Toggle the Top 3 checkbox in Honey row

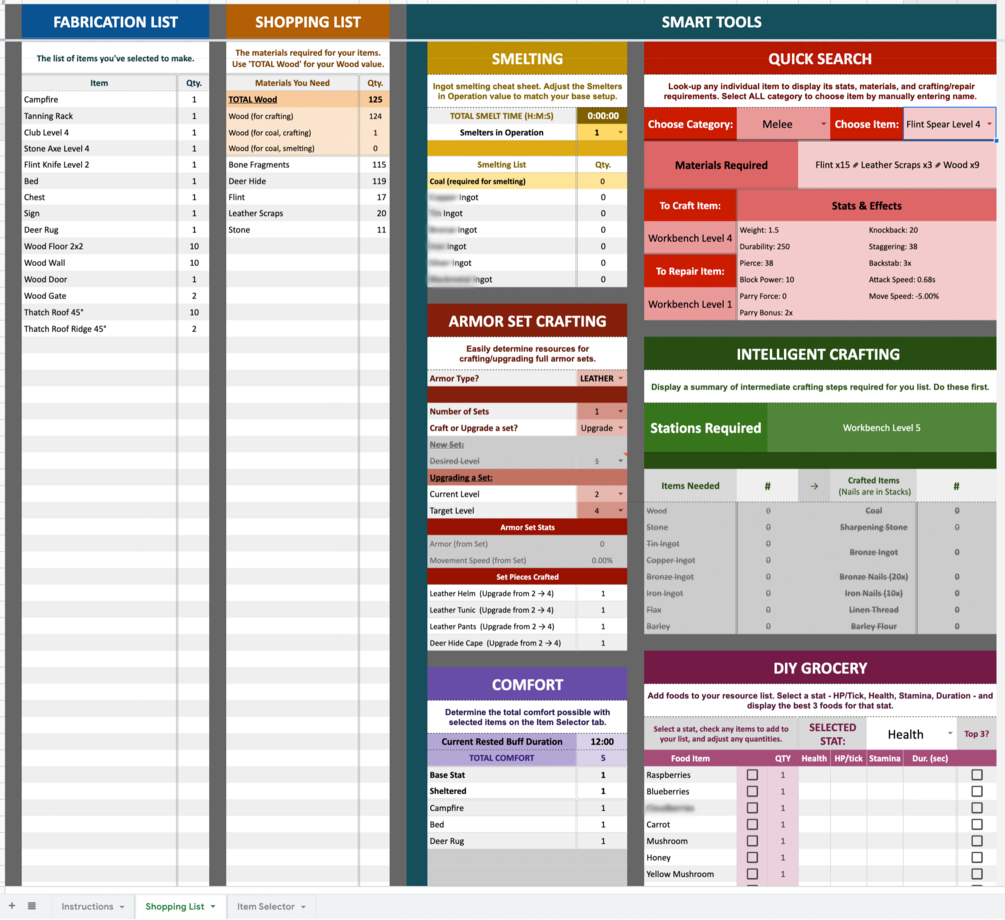[x=977, y=858]
